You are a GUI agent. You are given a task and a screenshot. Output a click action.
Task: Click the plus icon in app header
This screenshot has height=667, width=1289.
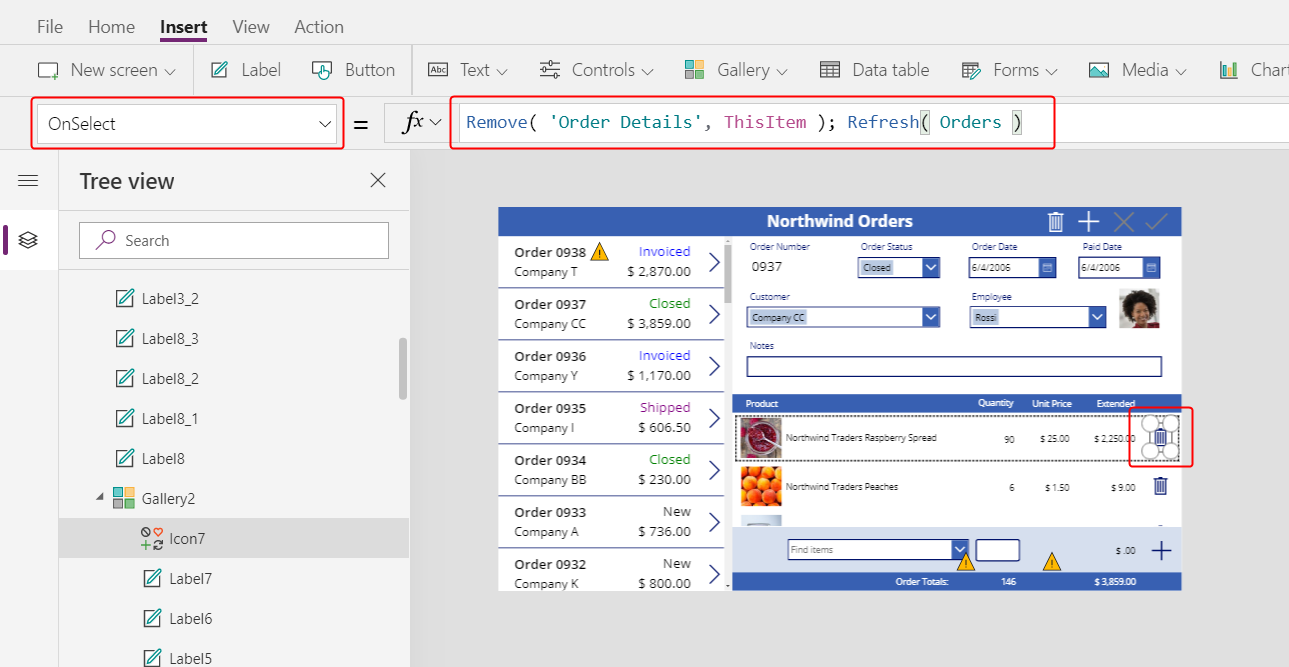(x=1089, y=221)
